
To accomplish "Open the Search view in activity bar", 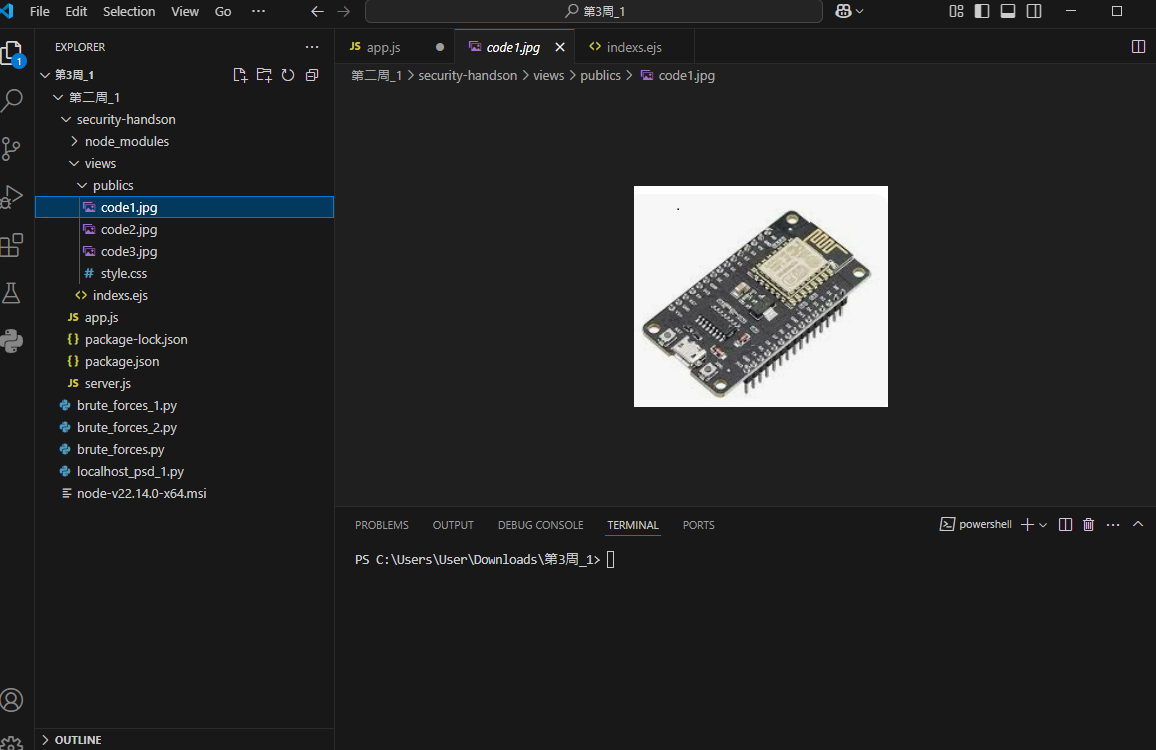I will [12, 100].
